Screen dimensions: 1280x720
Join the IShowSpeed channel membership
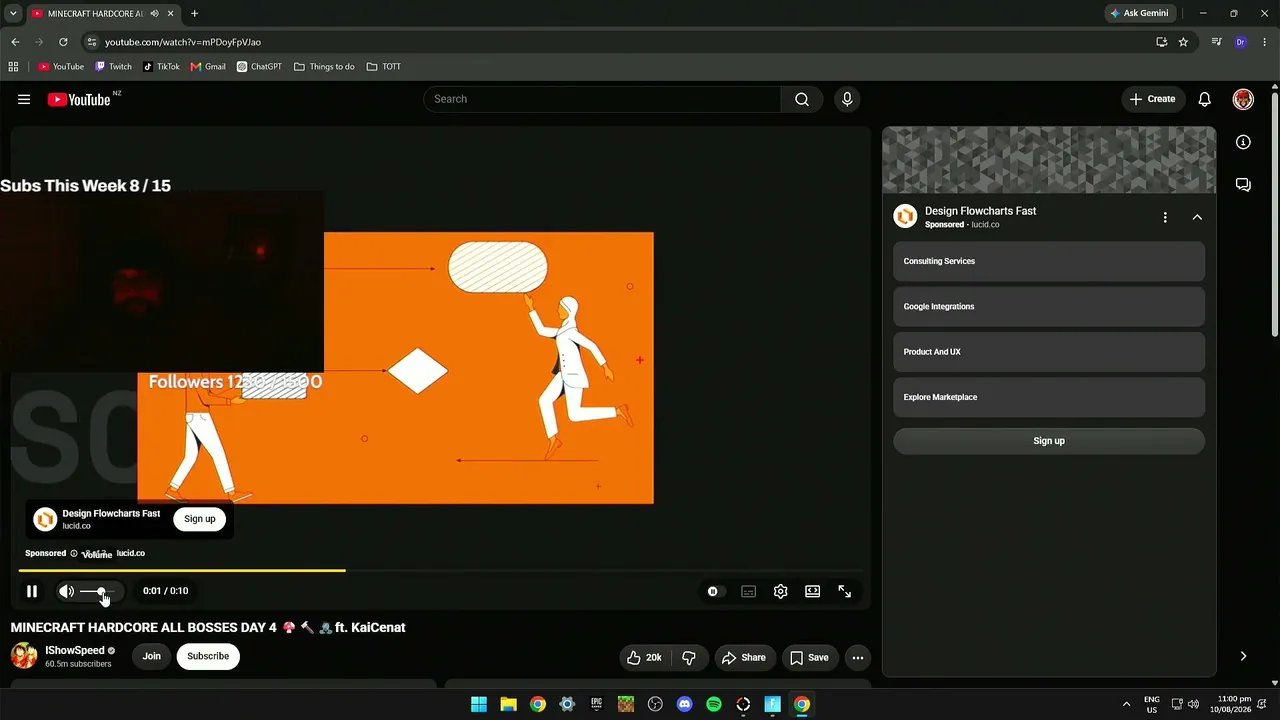click(x=151, y=656)
